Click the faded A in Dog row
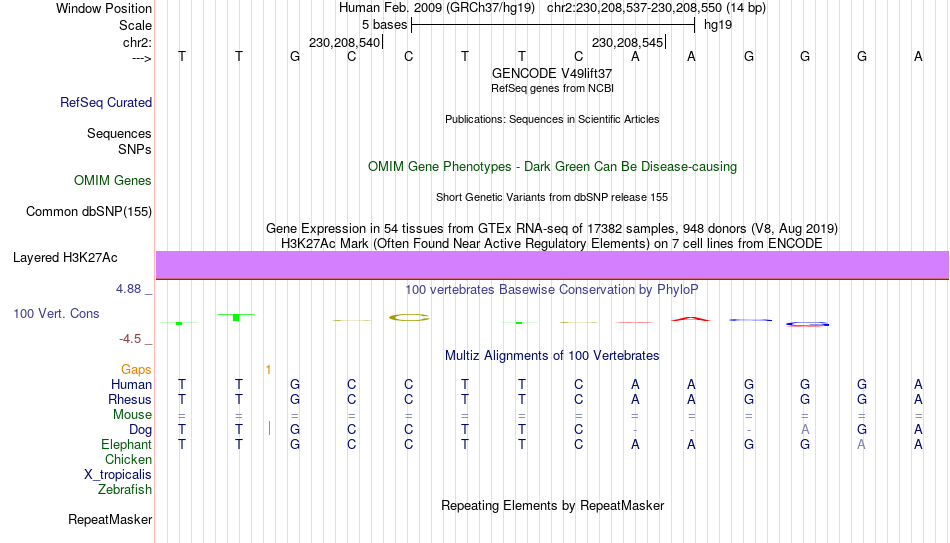 coord(805,430)
